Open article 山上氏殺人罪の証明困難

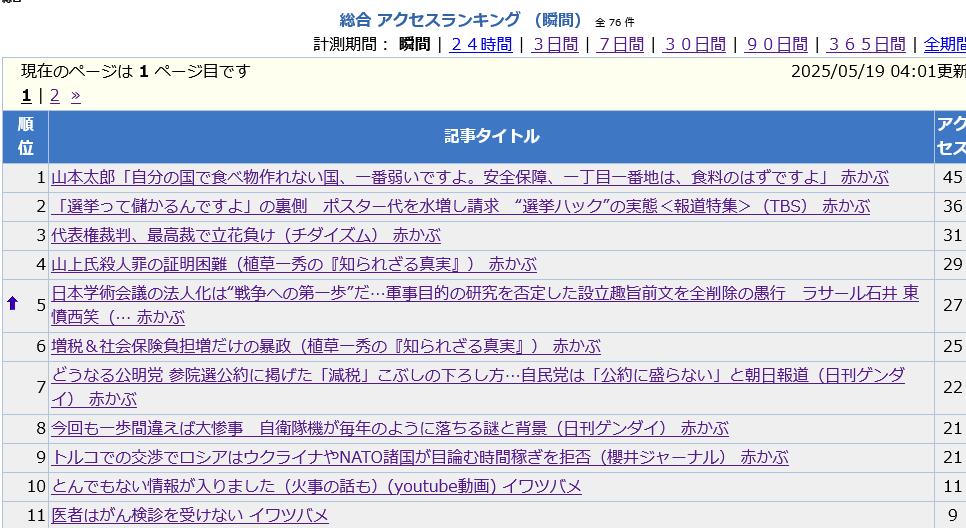pyautogui.click(x=294, y=264)
